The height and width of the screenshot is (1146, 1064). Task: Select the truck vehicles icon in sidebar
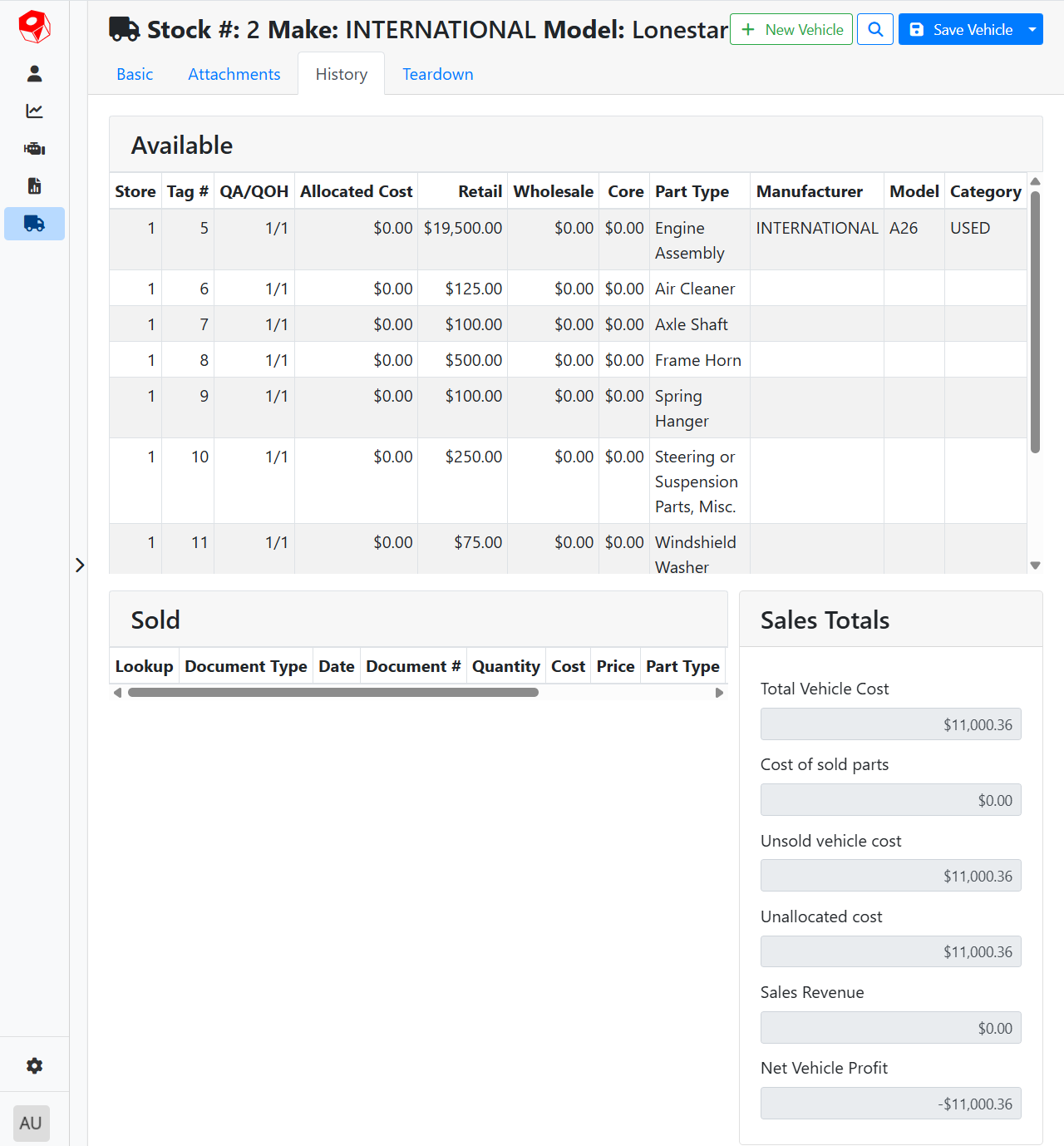coord(34,224)
